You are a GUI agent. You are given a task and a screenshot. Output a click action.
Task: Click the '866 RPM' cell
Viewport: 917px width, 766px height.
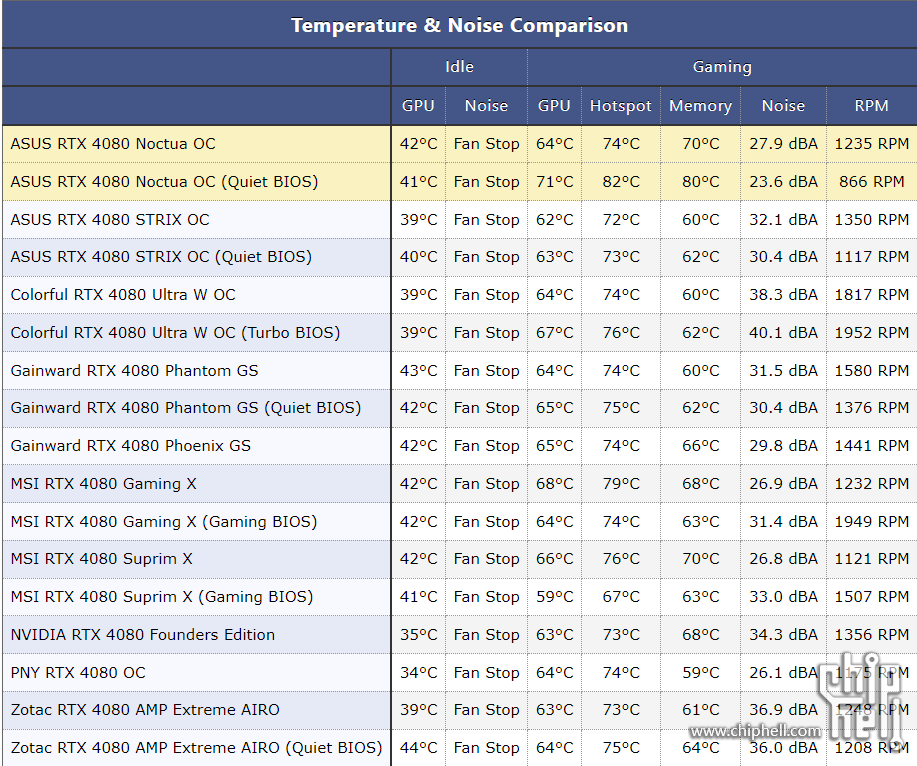pyautogui.click(x=871, y=182)
